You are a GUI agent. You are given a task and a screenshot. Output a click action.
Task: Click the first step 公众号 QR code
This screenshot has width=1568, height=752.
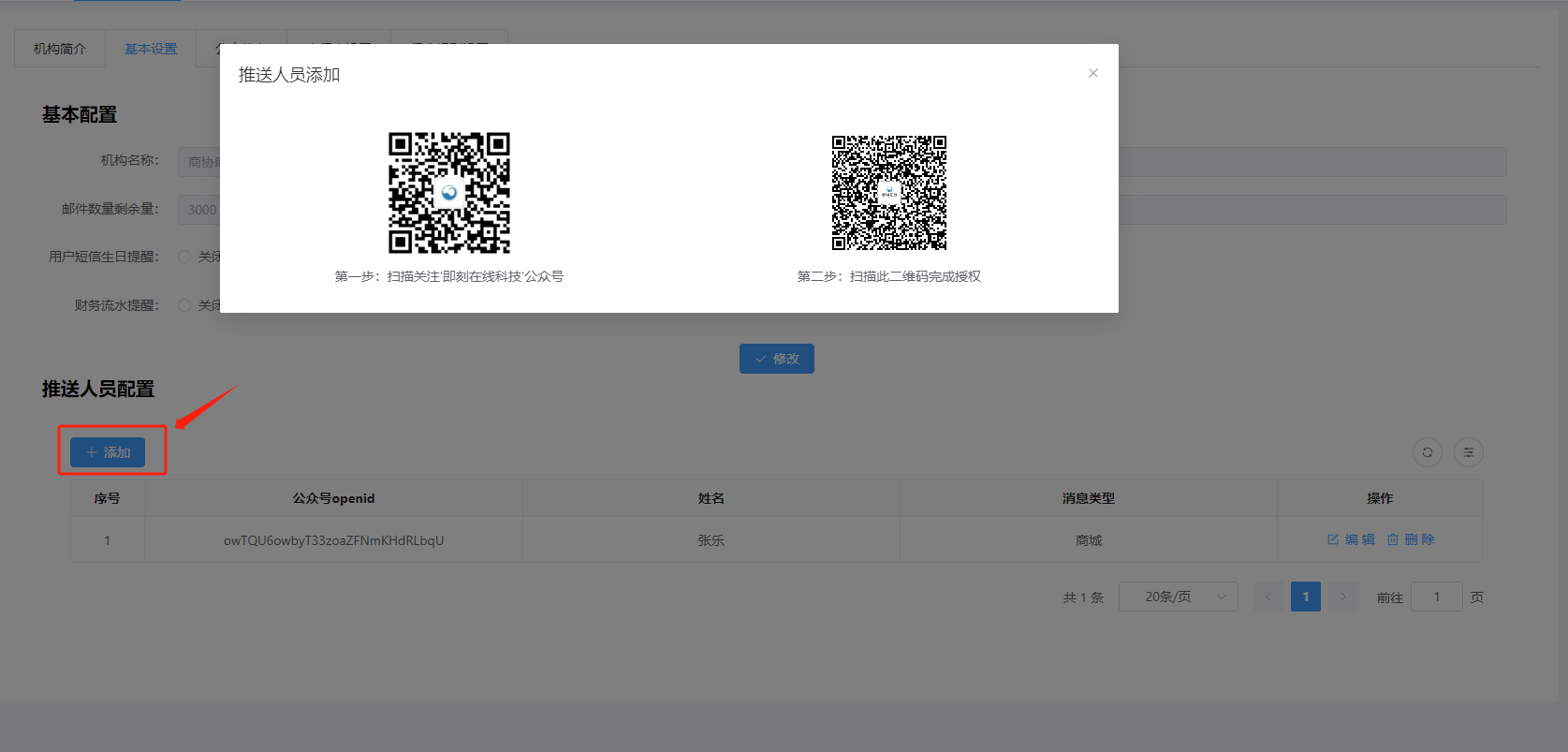coord(449,193)
